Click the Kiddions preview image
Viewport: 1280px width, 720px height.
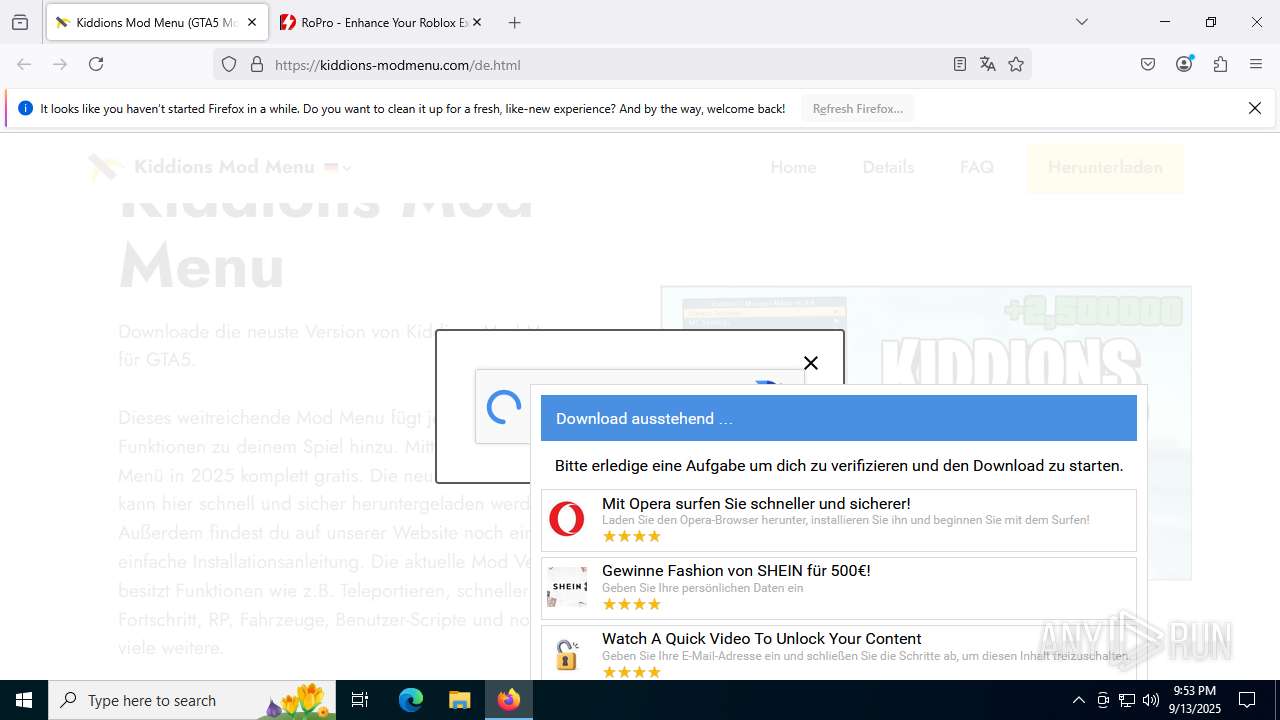pos(926,433)
